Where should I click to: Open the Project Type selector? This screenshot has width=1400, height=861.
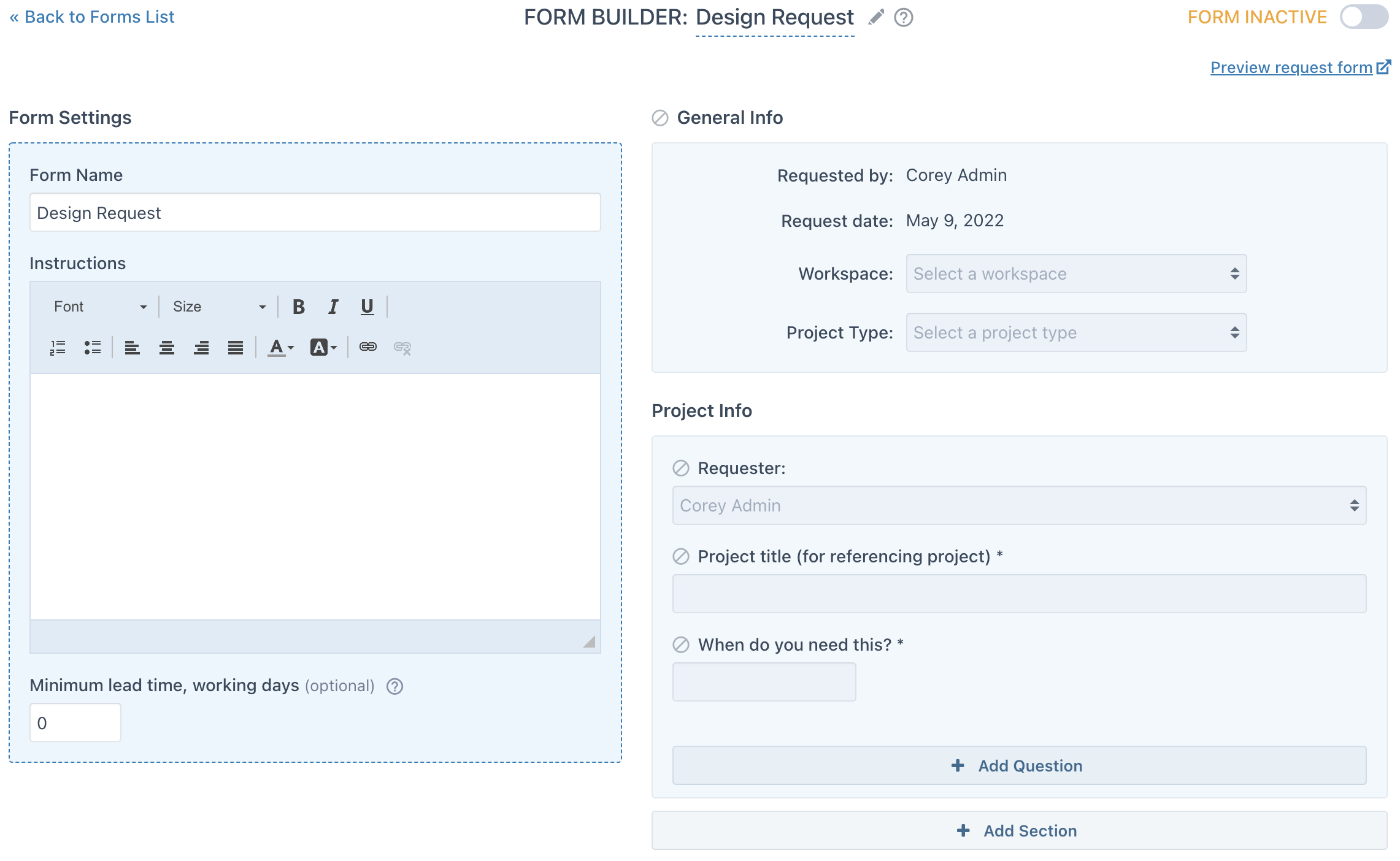[x=1075, y=332]
